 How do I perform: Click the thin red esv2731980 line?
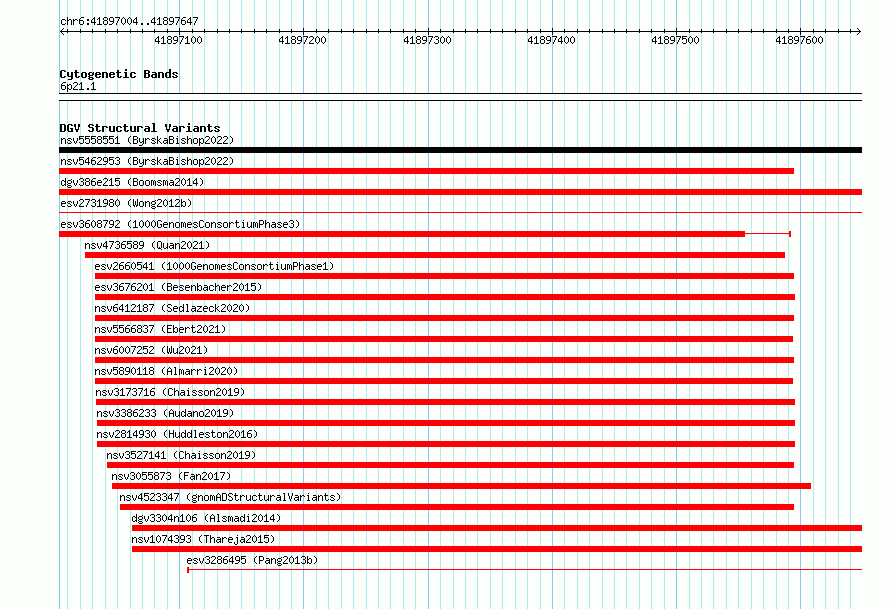click(460, 213)
